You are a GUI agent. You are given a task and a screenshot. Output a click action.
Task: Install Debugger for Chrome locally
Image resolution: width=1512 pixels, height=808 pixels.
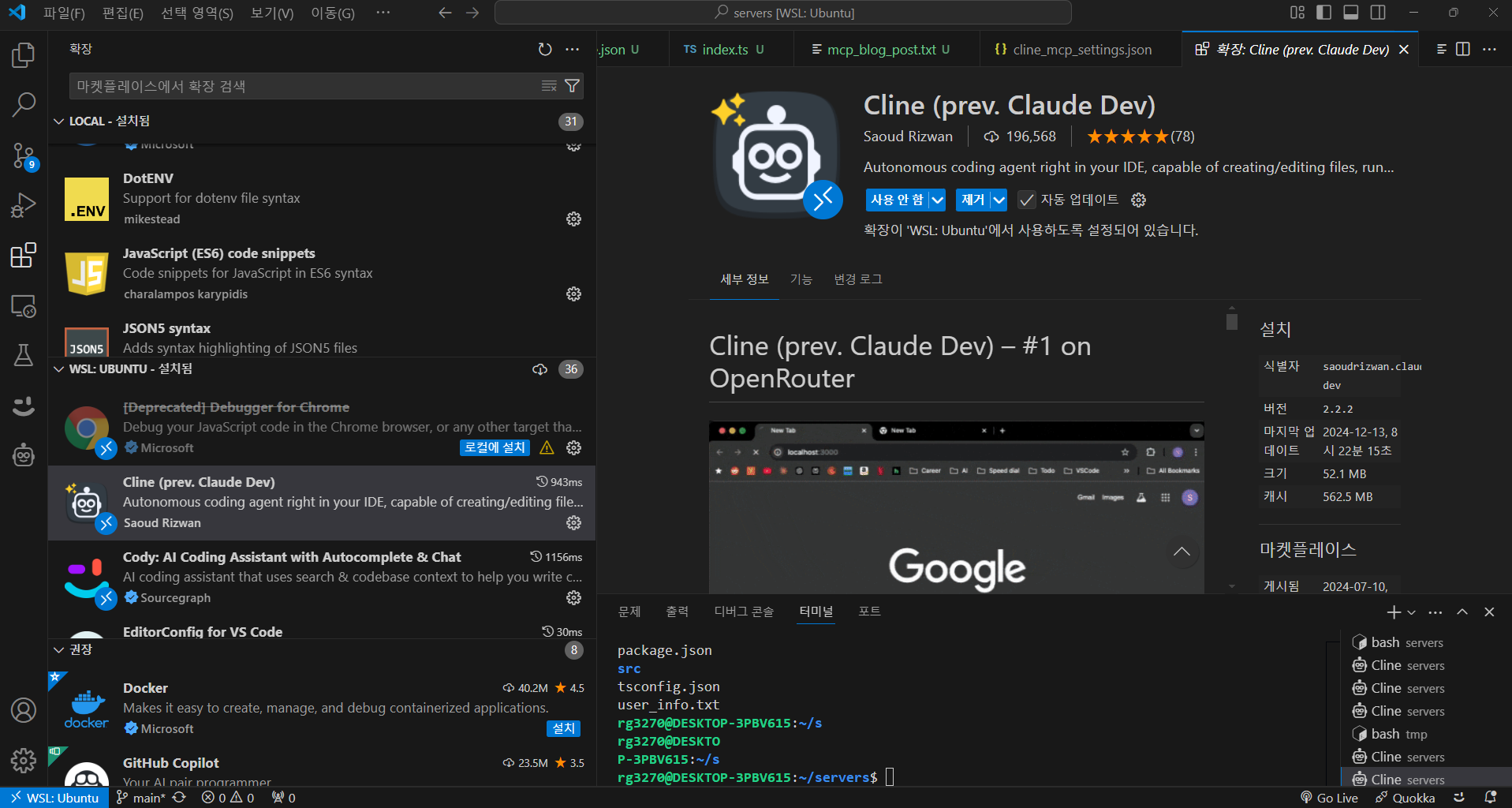point(495,447)
